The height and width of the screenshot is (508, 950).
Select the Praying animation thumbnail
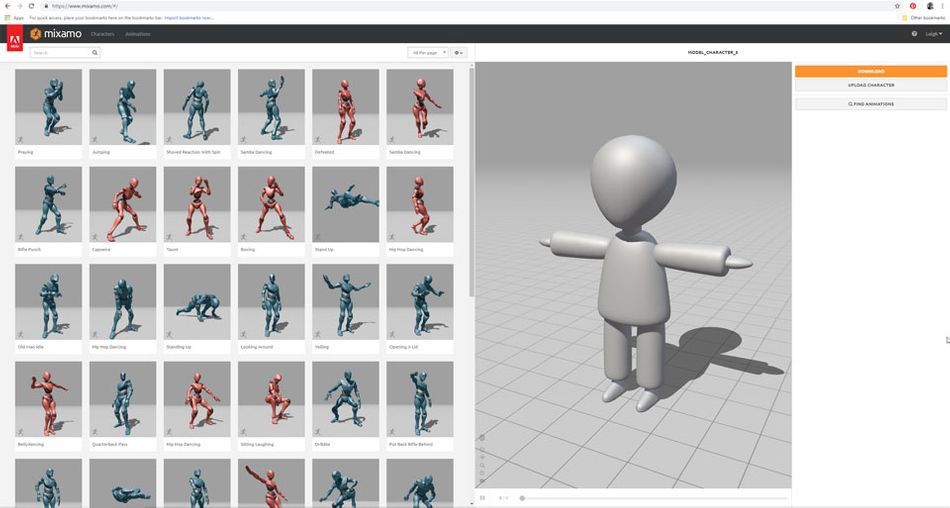coord(48,107)
